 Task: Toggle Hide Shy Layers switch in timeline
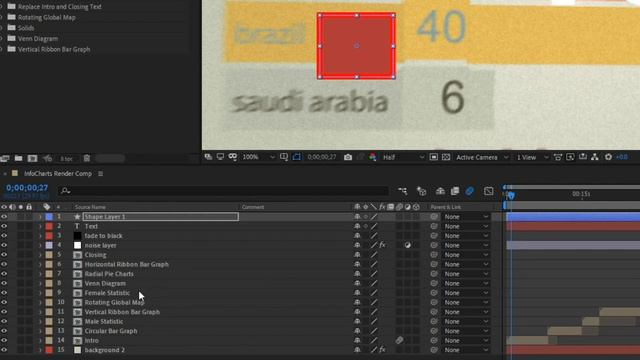440,191
